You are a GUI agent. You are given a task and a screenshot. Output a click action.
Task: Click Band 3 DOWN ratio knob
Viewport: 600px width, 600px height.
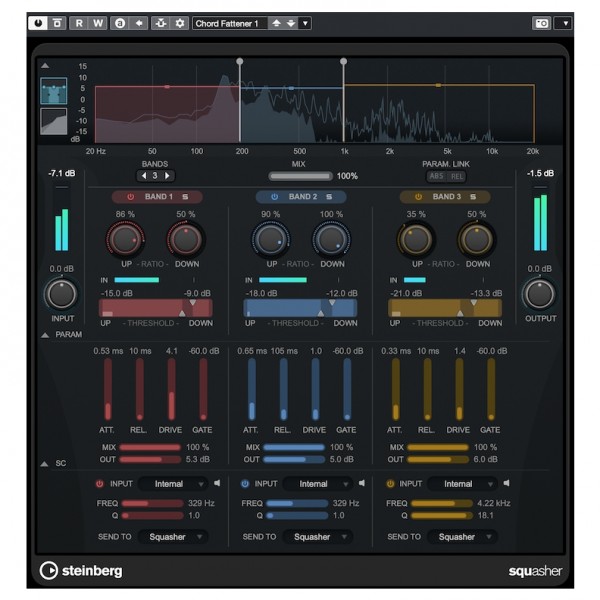point(476,239)
